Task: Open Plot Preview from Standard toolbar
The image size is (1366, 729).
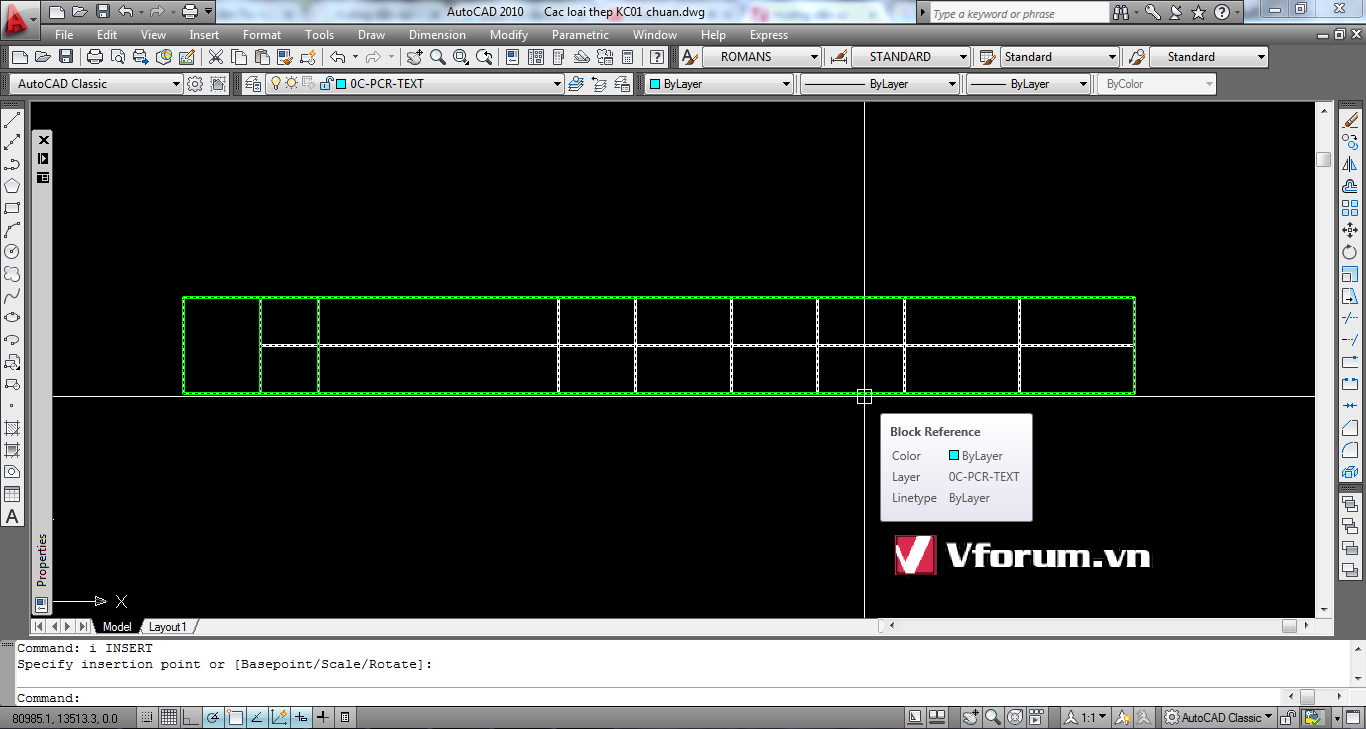Action: coord(118,57)
